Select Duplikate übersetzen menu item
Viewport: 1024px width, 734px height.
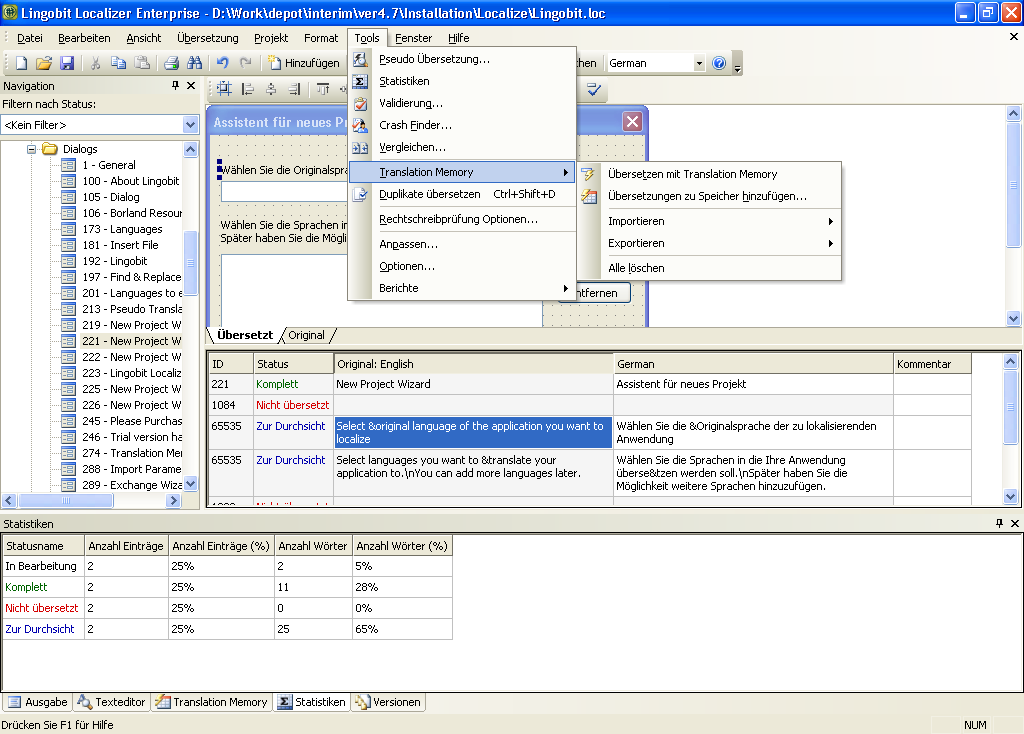(462, 194)
